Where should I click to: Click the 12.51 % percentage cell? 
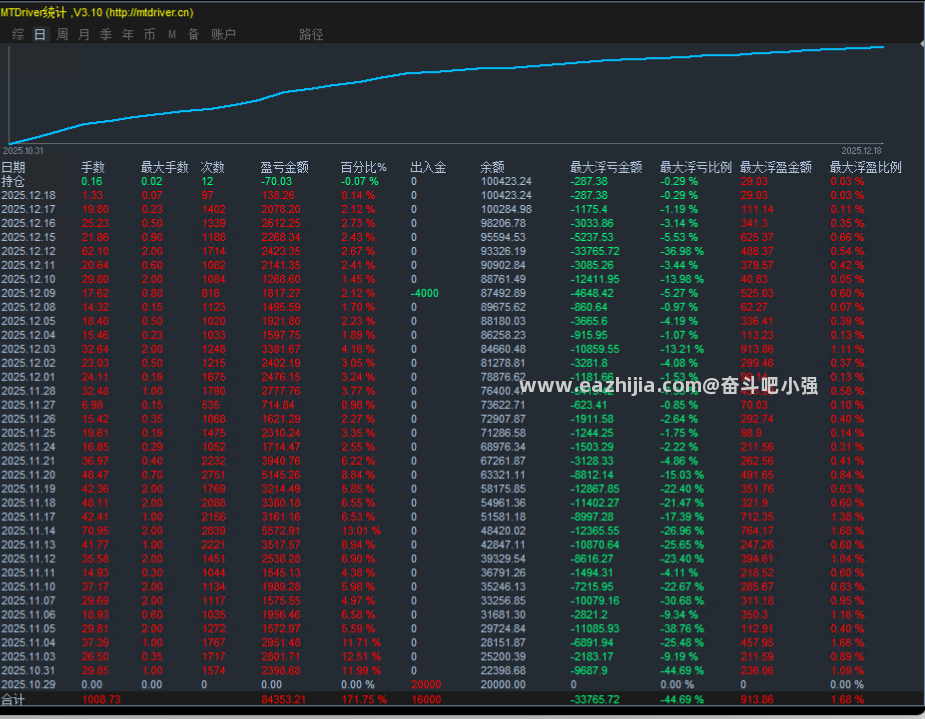[361, 656]
